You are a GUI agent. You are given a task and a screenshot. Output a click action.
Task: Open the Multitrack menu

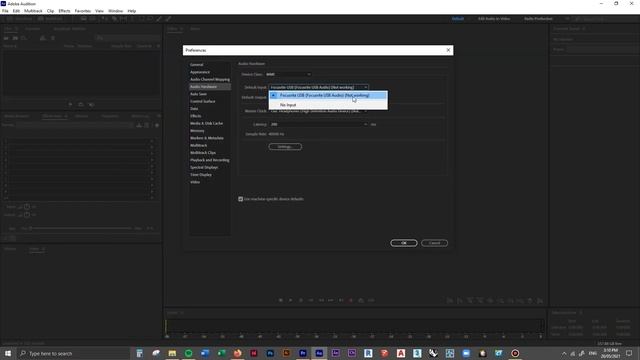pyautogui.click(x=33, y=11)
